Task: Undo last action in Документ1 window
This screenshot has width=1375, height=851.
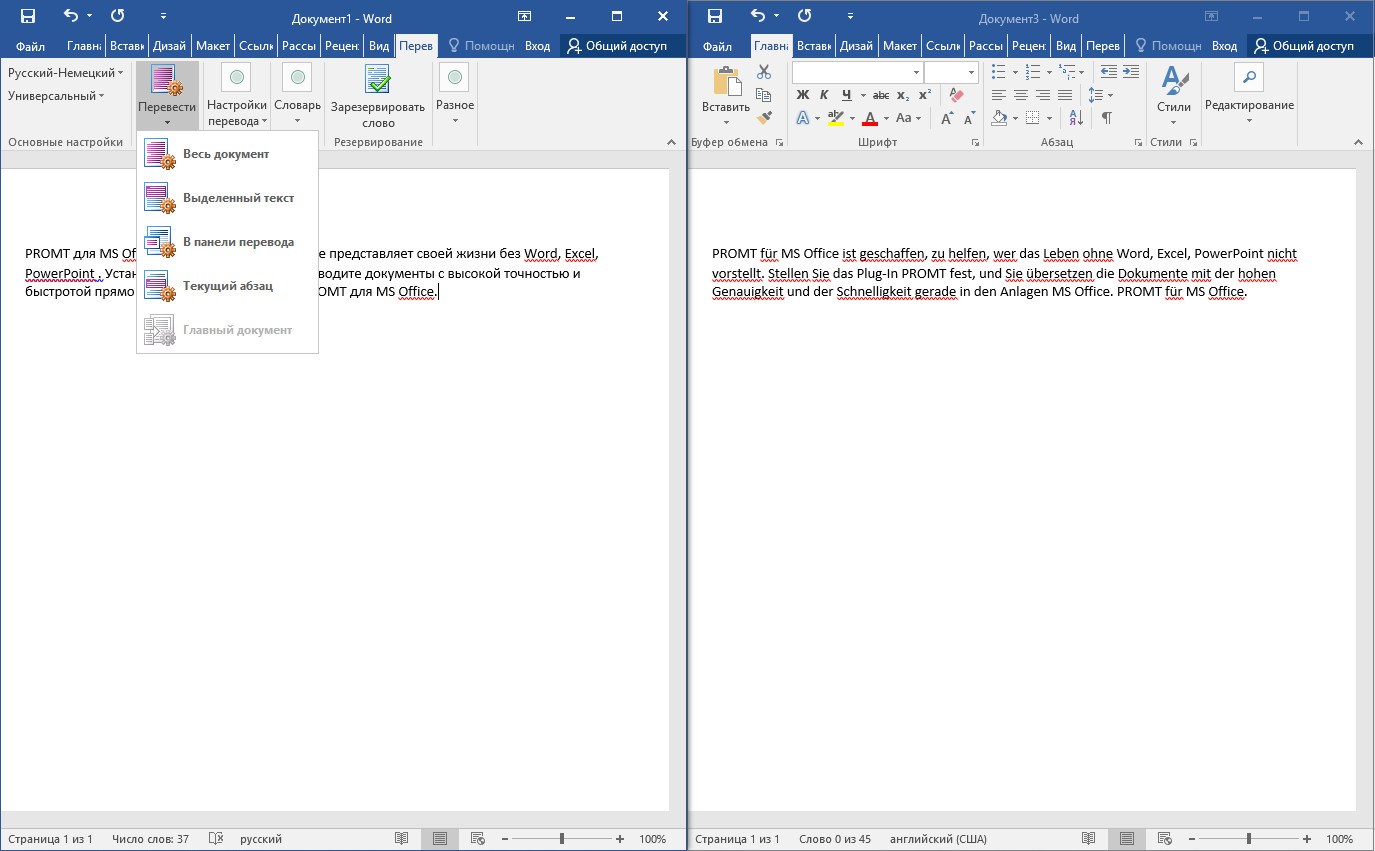Action: click(x=71, y=16)
